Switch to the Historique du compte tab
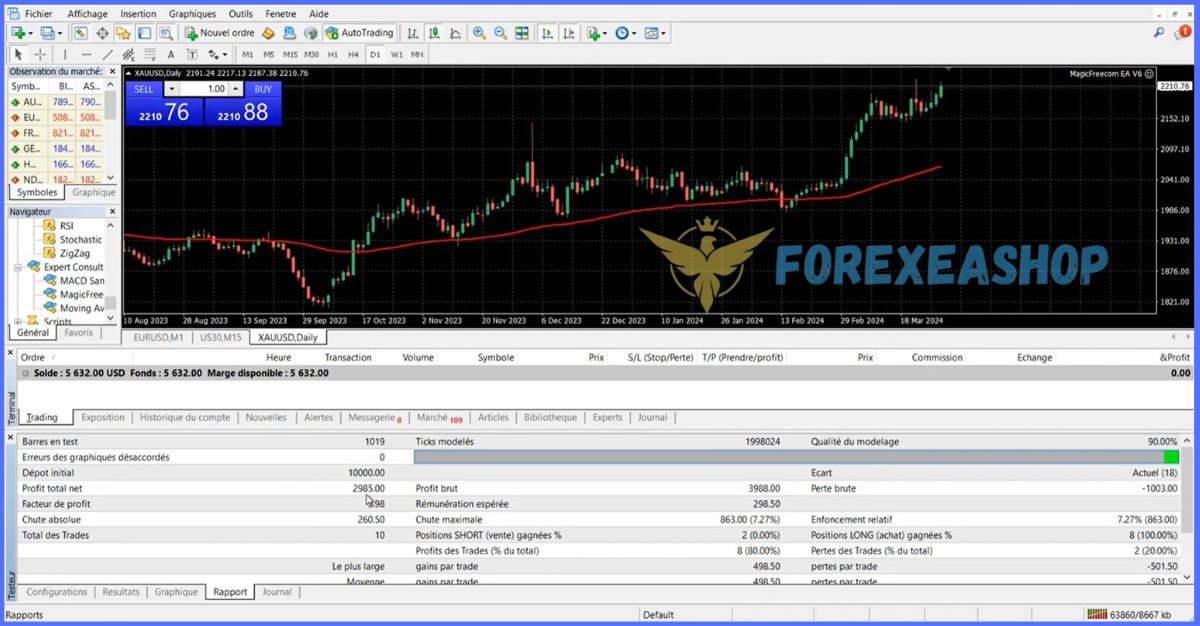Viewport: 1200px width, 626px height. tap(185, 417)
